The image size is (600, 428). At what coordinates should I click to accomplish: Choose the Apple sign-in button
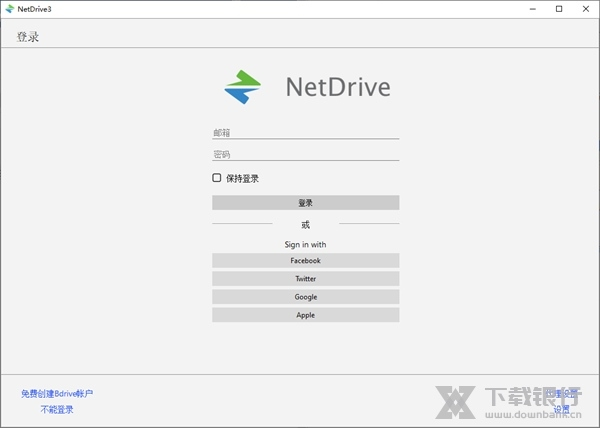305,315
